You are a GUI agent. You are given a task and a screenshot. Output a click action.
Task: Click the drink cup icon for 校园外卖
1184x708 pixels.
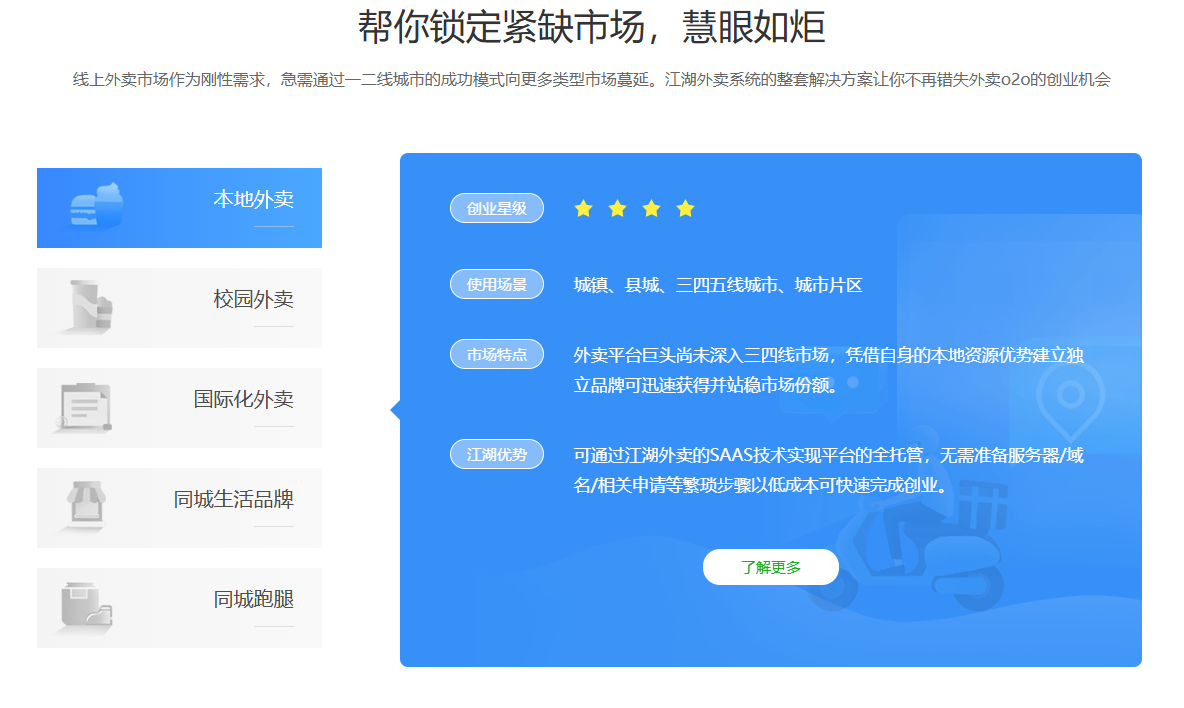point(90,306)
